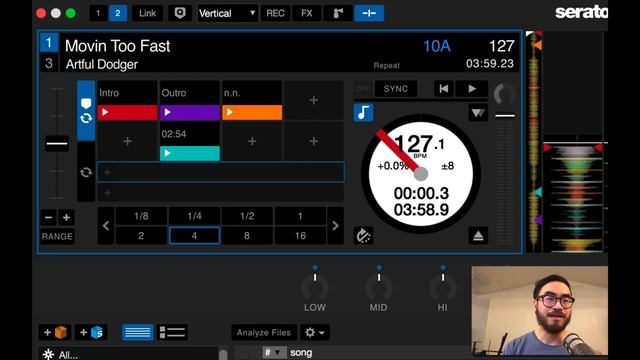Image resolution: width=640 pixels, height=360 pixels.
Task: Set auto loop to 8 beats
Action: pos(247,236)
